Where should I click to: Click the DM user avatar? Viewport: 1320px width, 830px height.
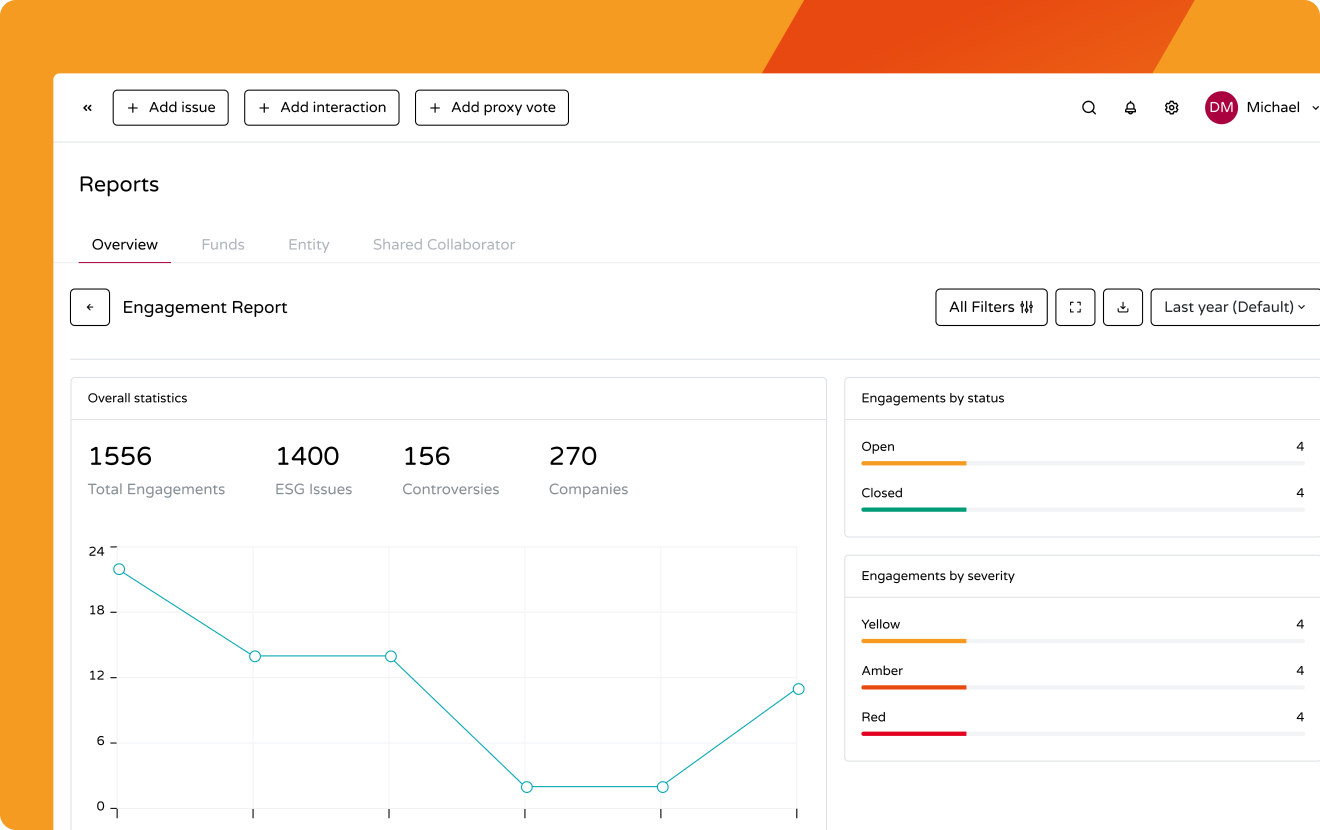click(1221, 108)
